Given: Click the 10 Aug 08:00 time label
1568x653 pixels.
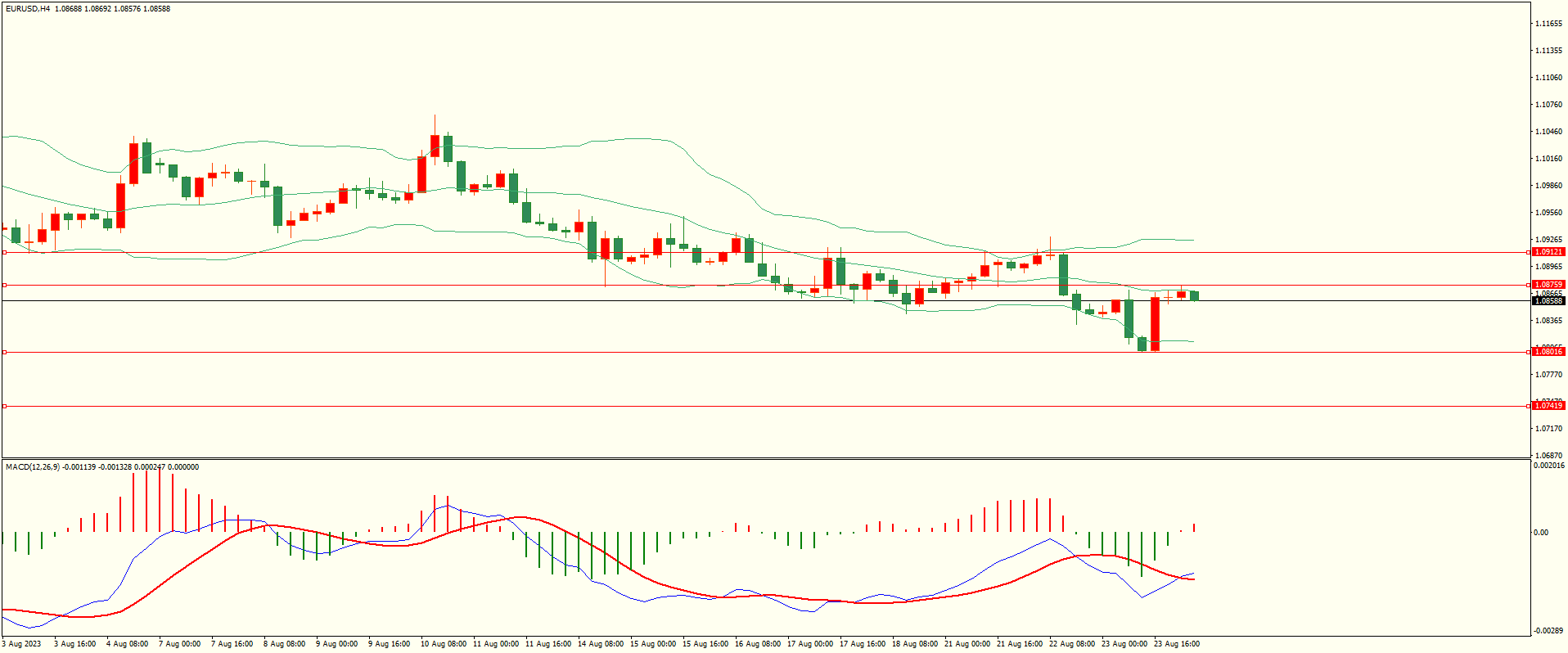Looking at the screenshot, I should 443,644.
